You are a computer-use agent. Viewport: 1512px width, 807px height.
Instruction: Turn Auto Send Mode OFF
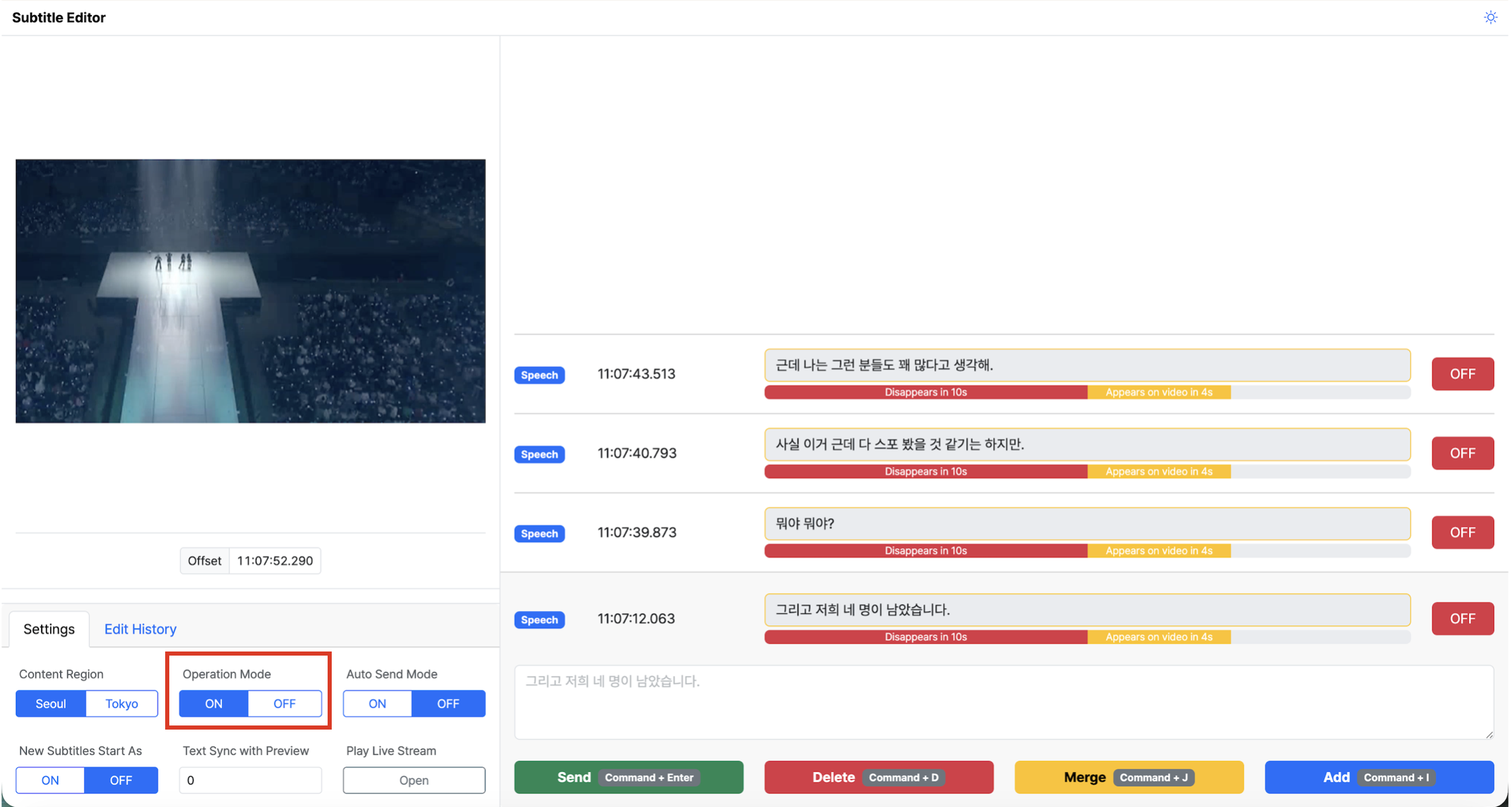(x=448, y=704)
